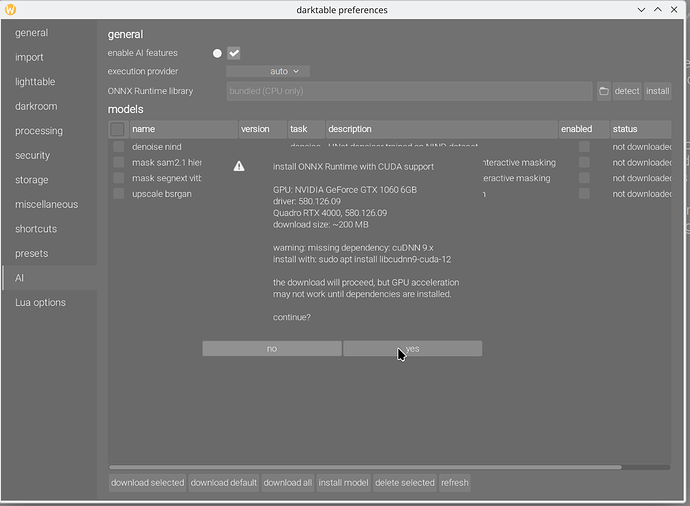Image resolution: width=690 pixels, height=506 pixels.
Task: Check the box for denoise nind model
Action: [118, 147]
